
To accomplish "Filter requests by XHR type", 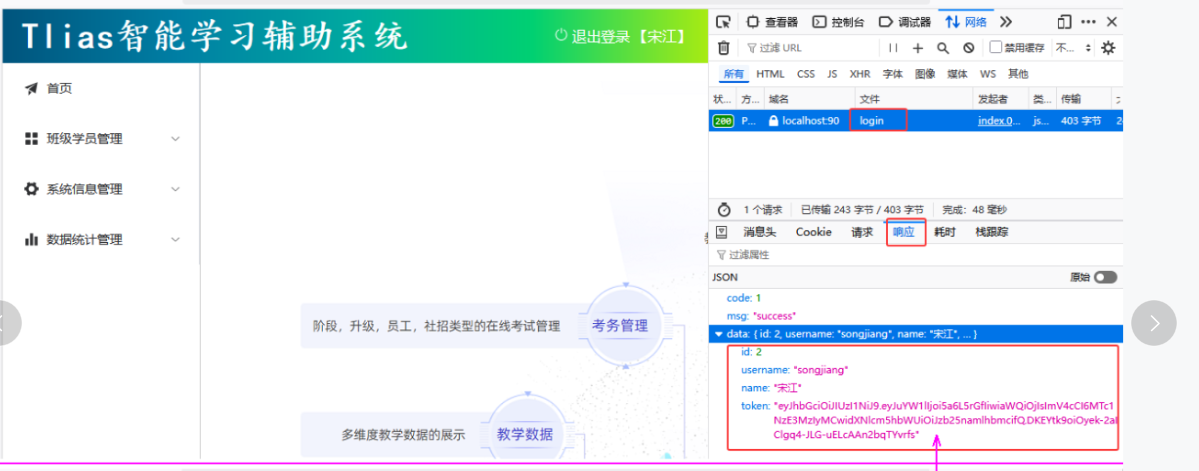I will pyautogui.click(x=860, y=74).
